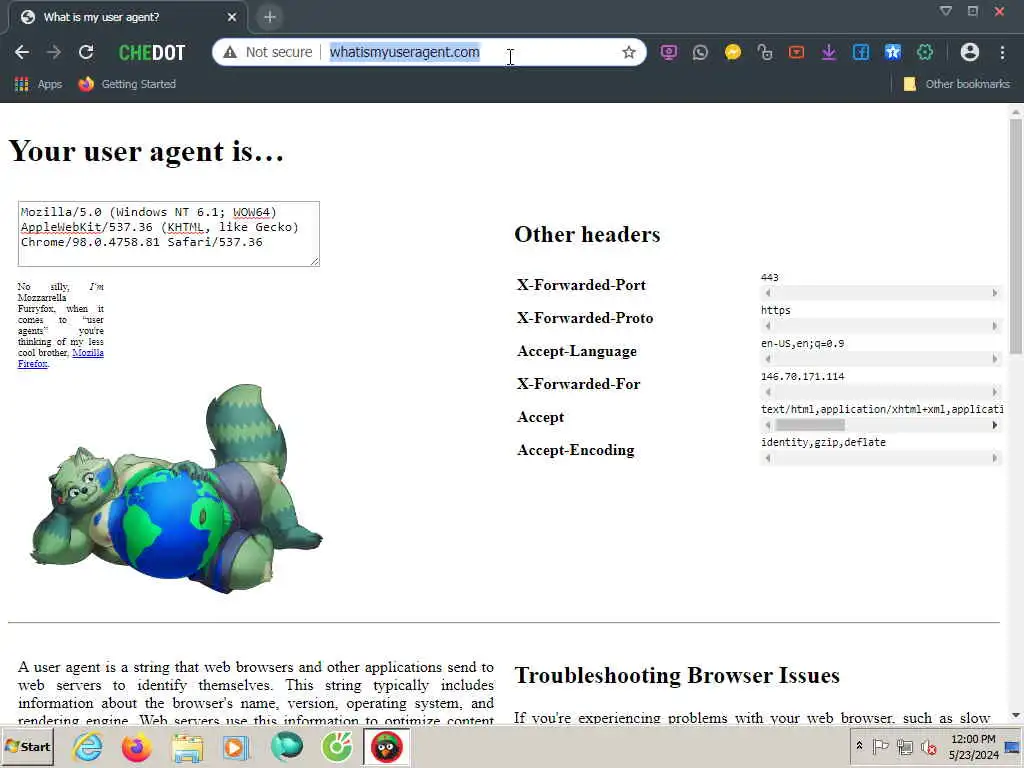
Task: Click the unlock padlock extension icon
Action: tap(765, 52)
